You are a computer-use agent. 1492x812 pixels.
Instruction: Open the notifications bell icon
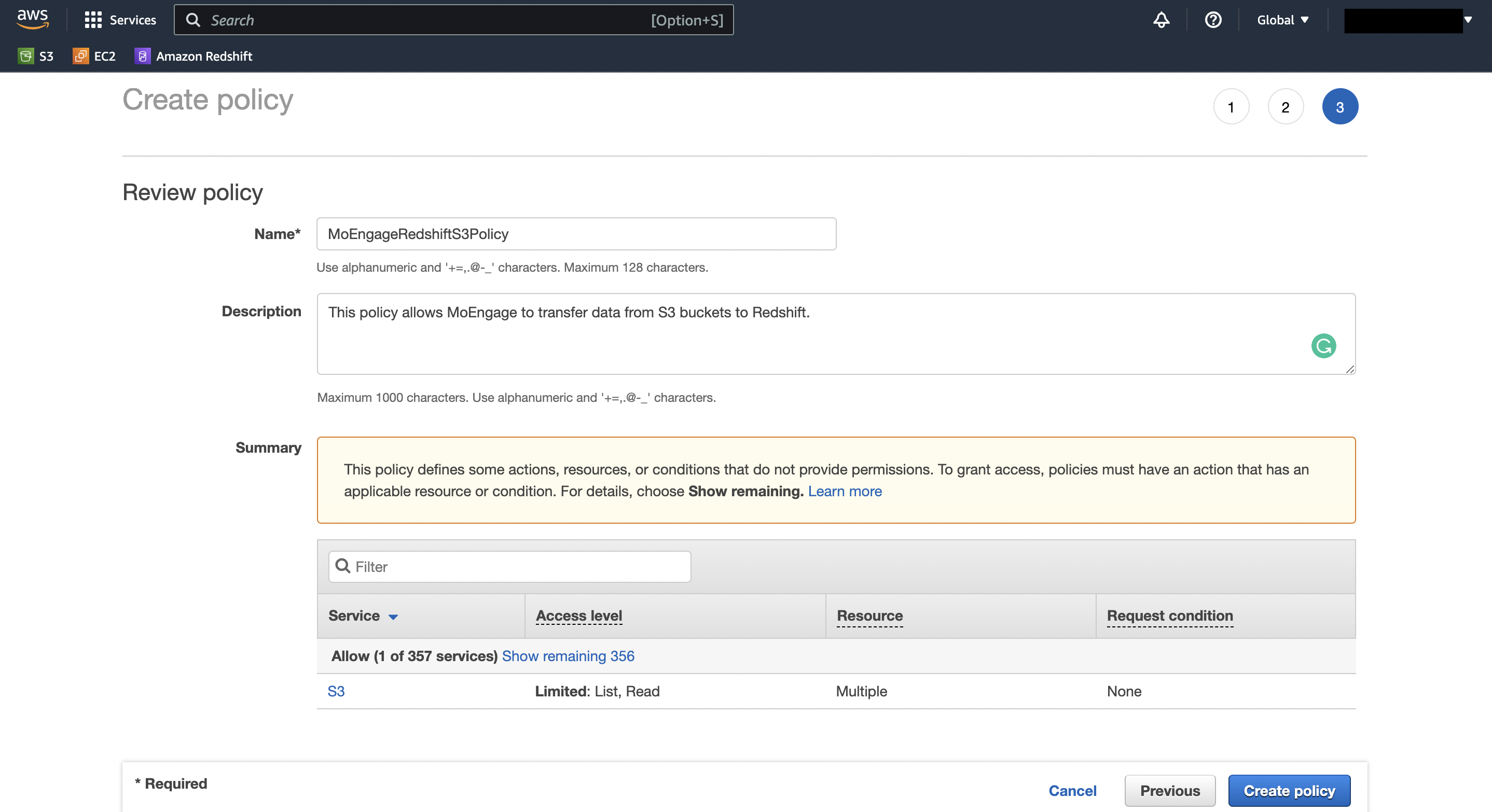[x=1161, y=20]
